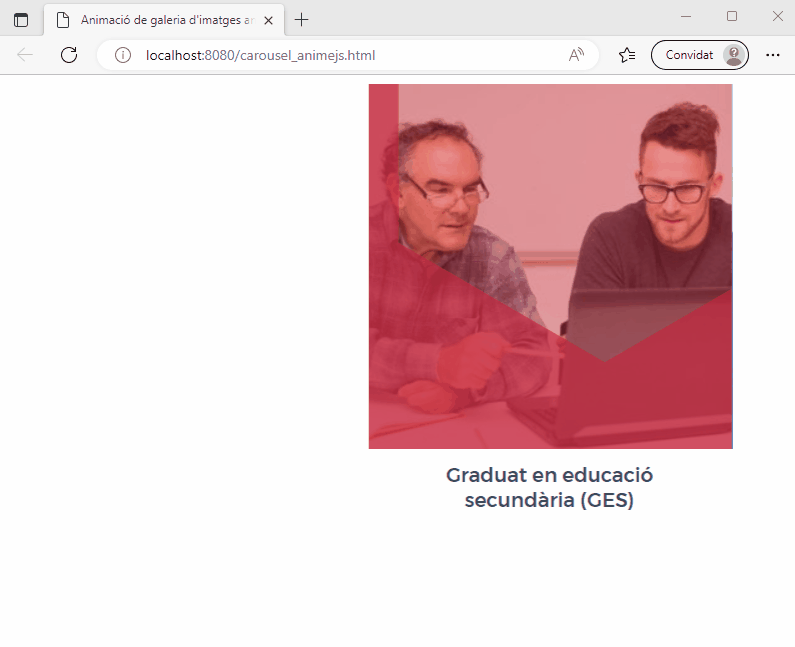View site information icon in the address bar
The height and width of the screenshot is (647, 795).
click(x=123, y=55)
